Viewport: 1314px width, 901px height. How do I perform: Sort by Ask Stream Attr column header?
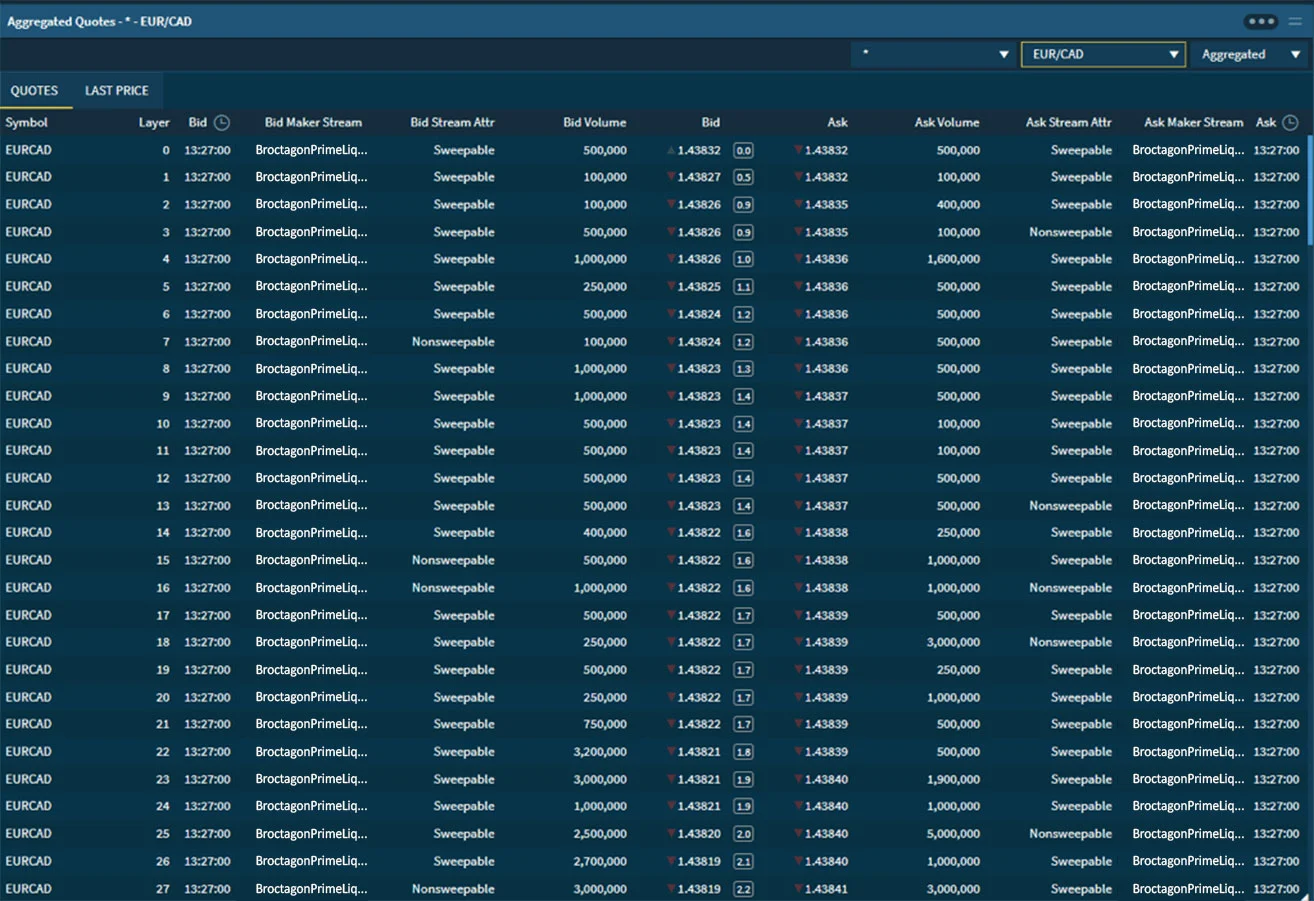pyautogui.click(x=1069, y=123)
